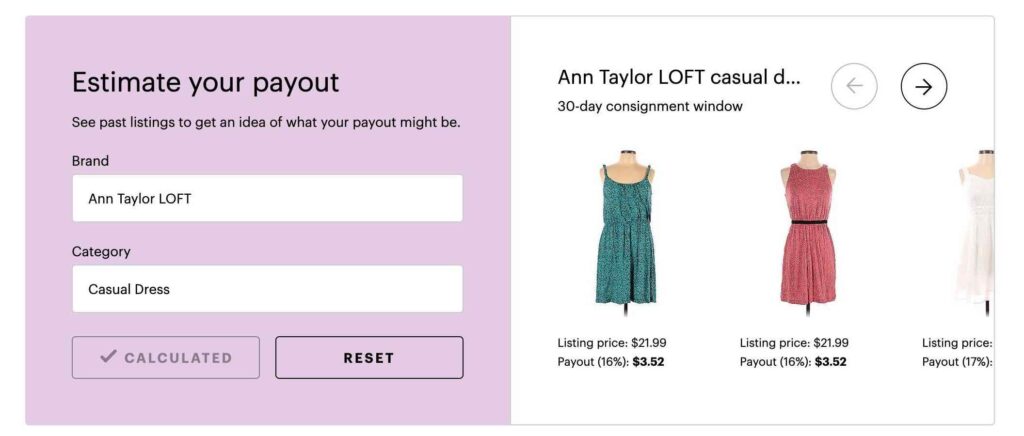Open the Category field showing Casual Dress

point(267,288)
